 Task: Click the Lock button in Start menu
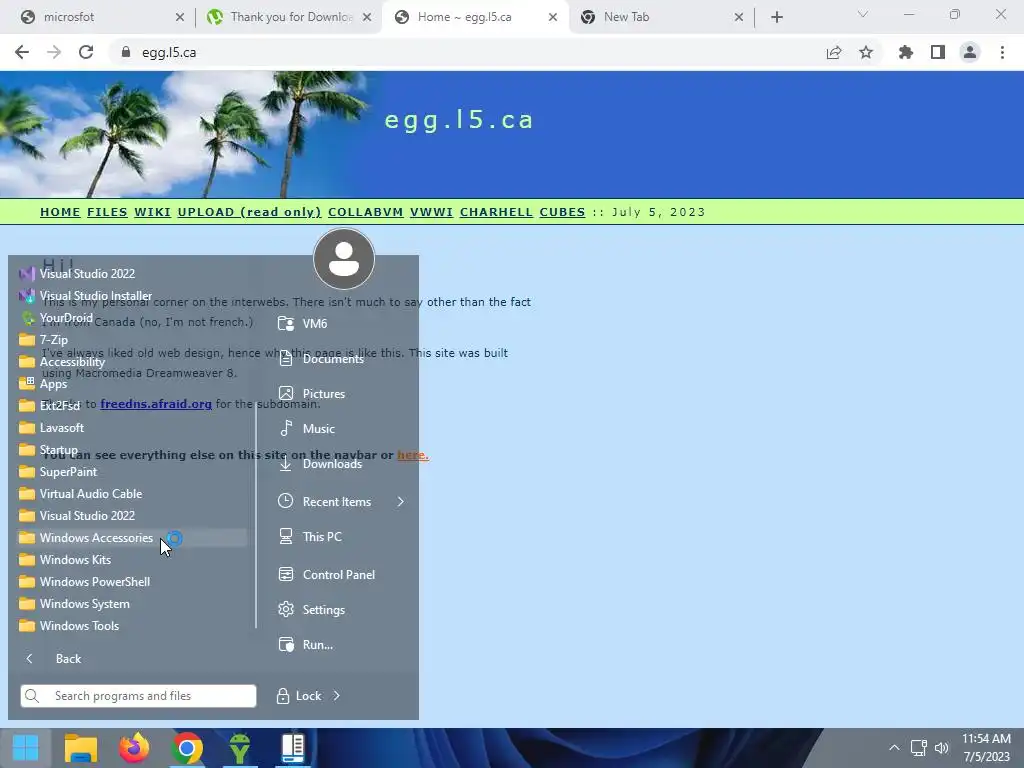(x=299, y=696)
